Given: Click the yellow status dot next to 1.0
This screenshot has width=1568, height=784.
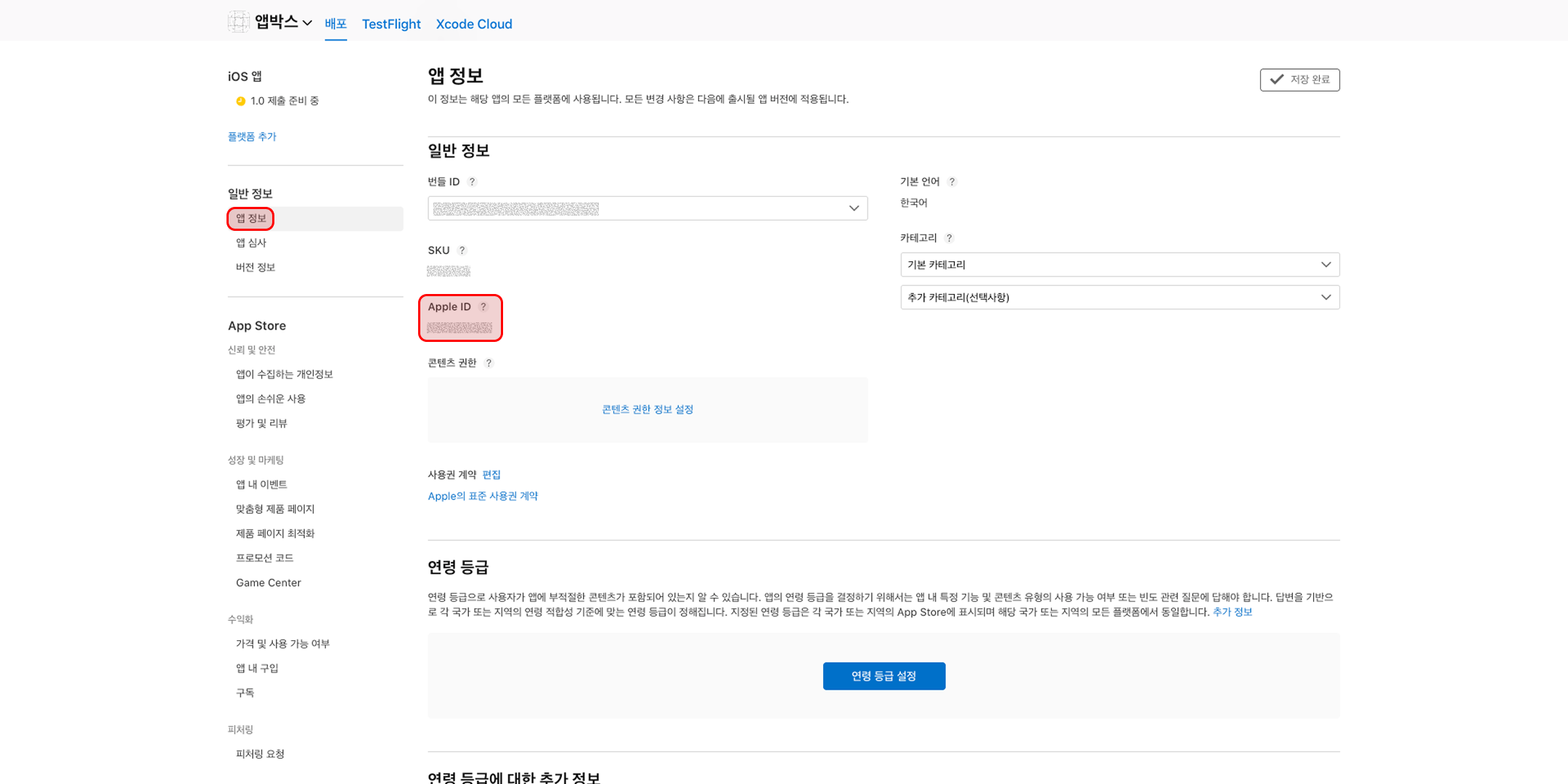Looking at the screenshot, I should coord(240,101).
